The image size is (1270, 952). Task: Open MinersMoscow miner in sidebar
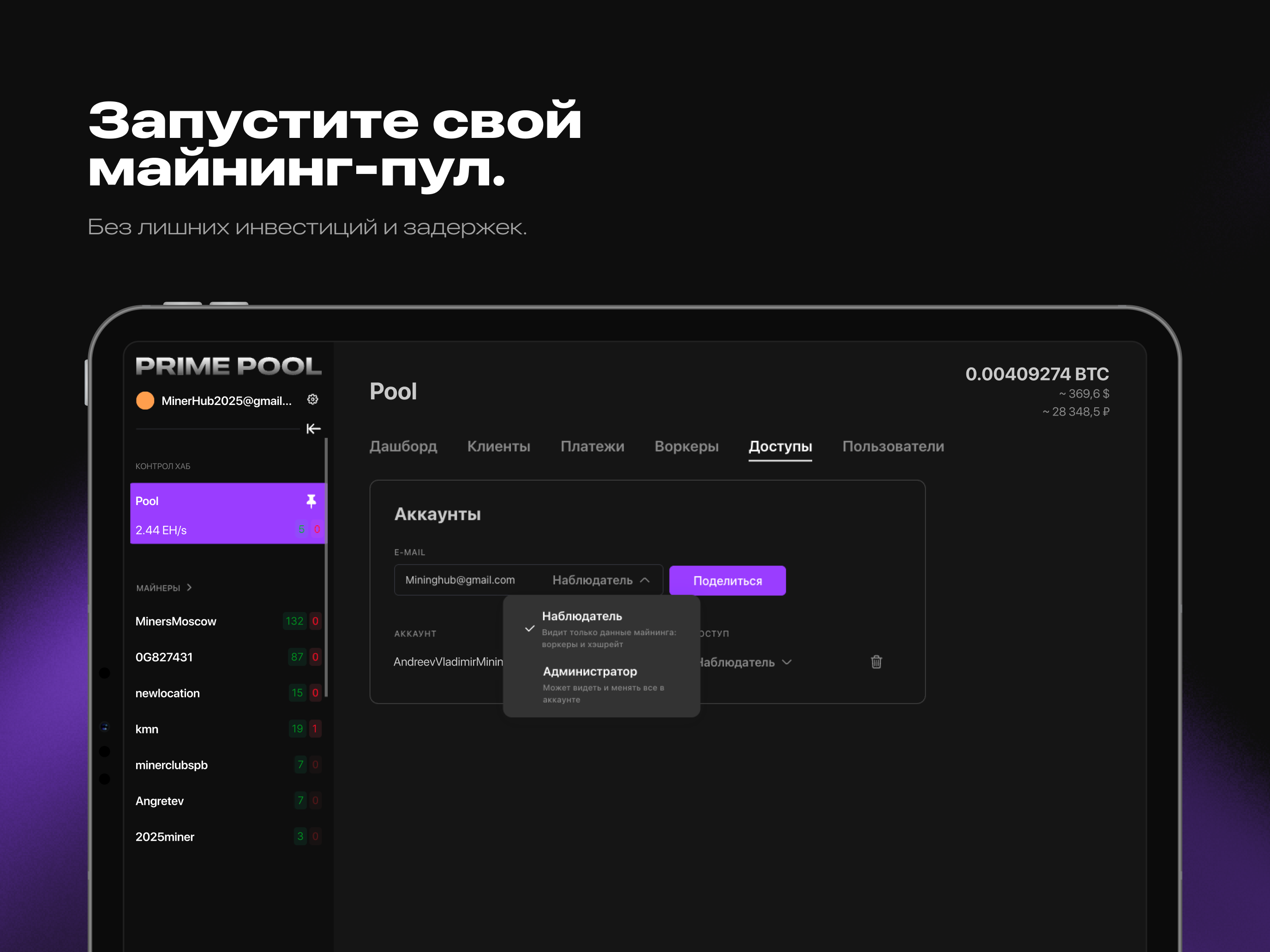(228, 621)
